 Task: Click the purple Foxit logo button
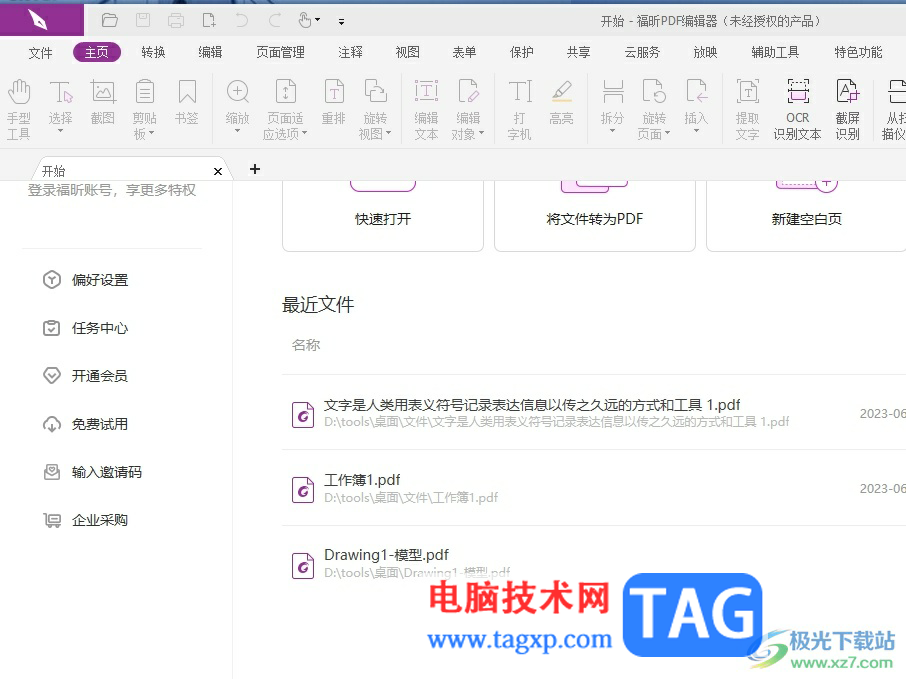click(x=42, y=21)
